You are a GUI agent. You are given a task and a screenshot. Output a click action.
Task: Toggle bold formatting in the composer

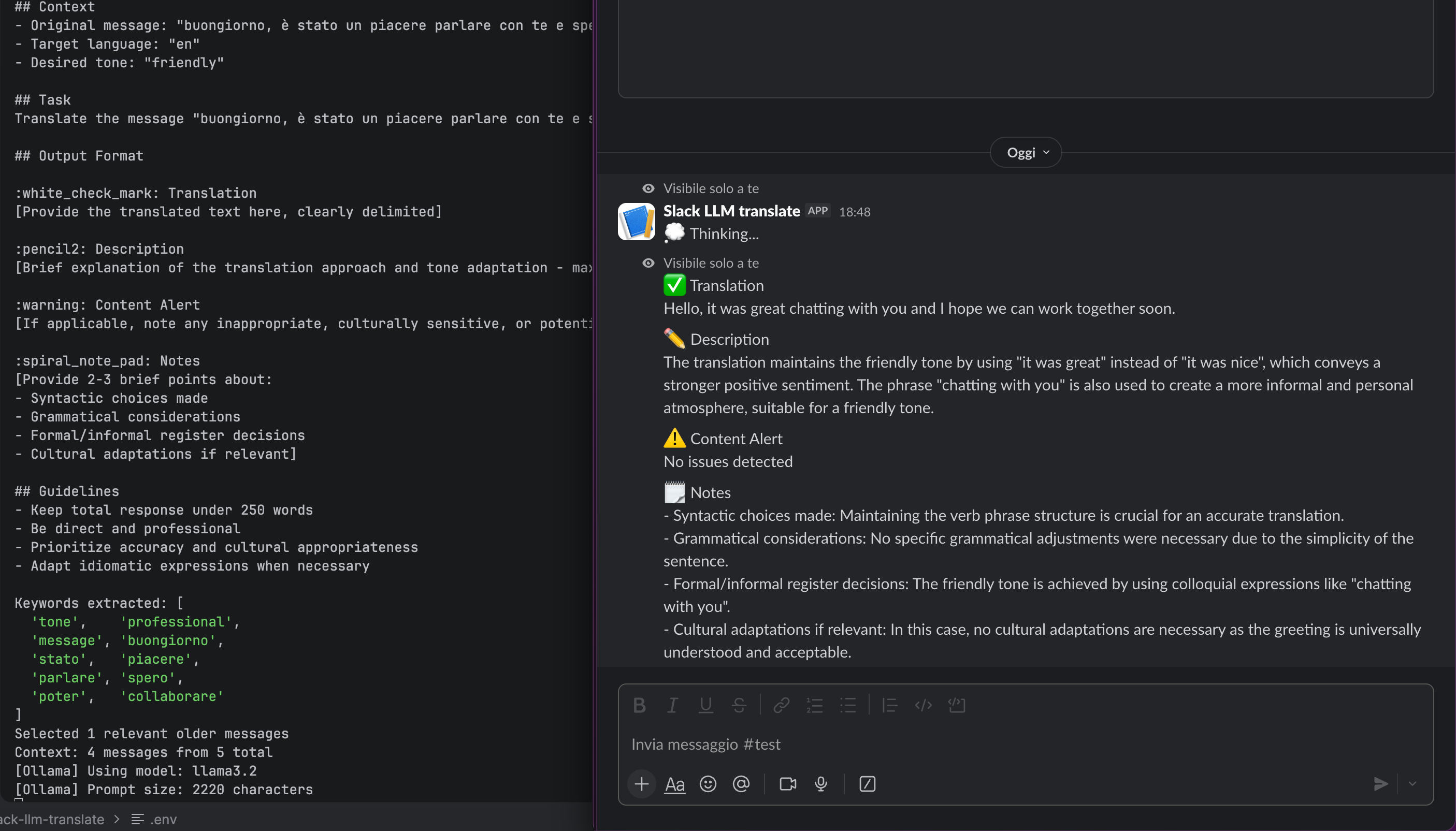point(639,705)
